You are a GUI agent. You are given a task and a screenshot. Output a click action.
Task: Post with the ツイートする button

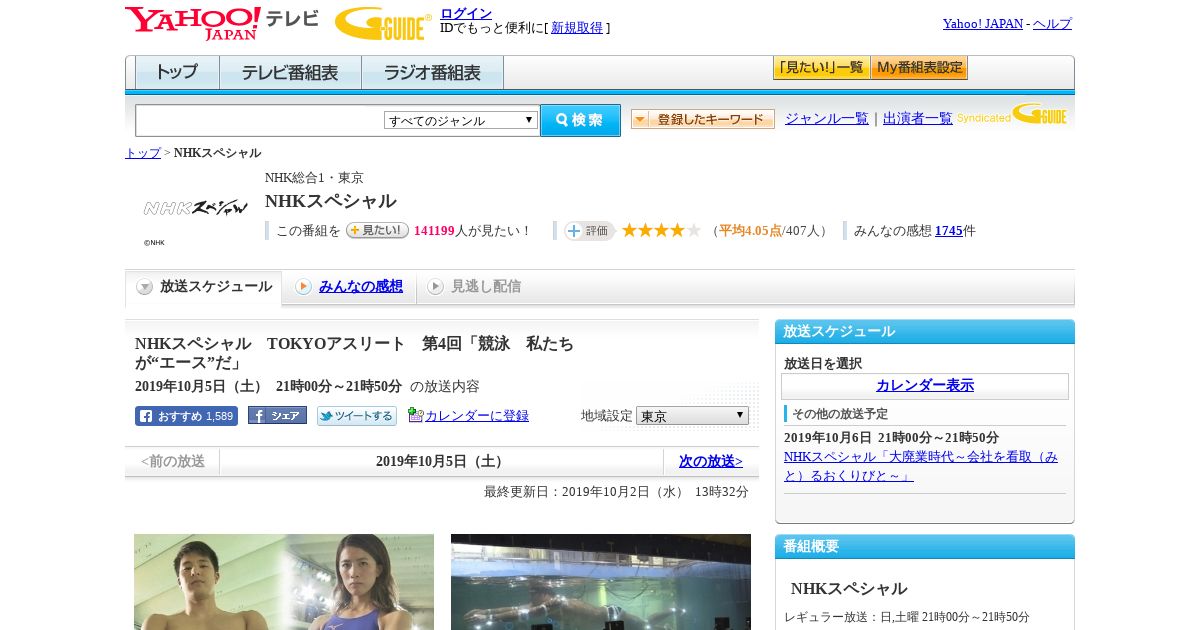click(x=357, y=416)
